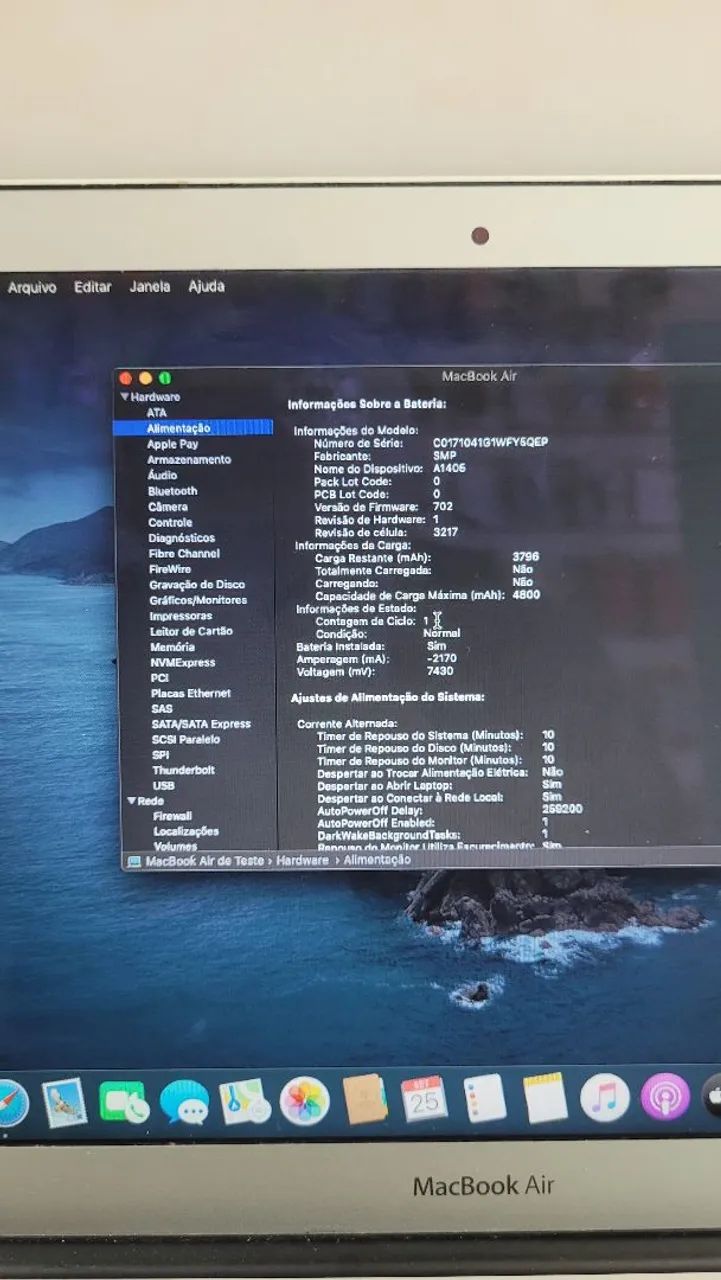Click the 7430 voltage value
The width and height of the screenshot is (721, 1280).
(440, 671)
